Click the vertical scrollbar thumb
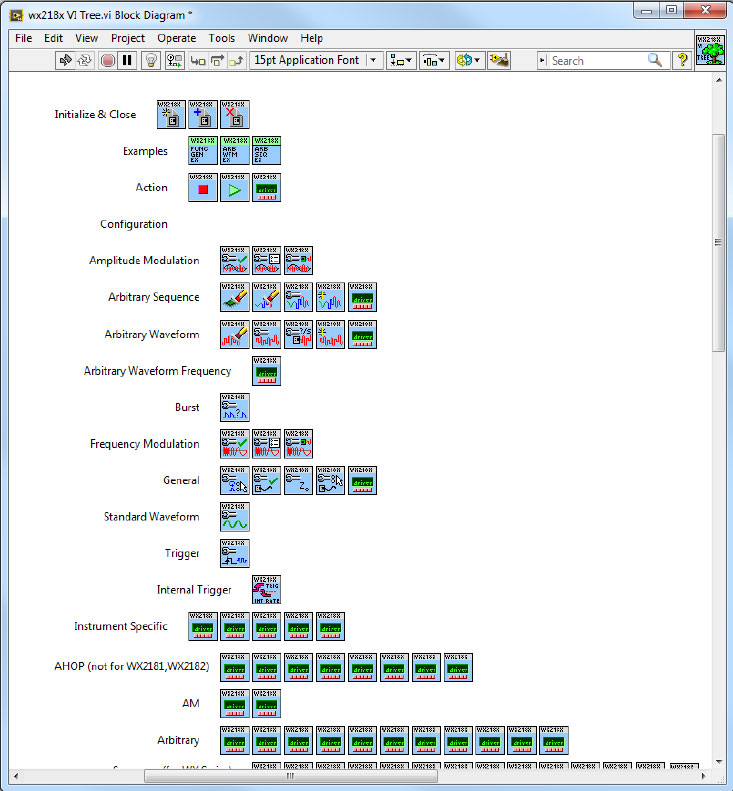This screenshot has width=733, height=791. click(717, 240)
